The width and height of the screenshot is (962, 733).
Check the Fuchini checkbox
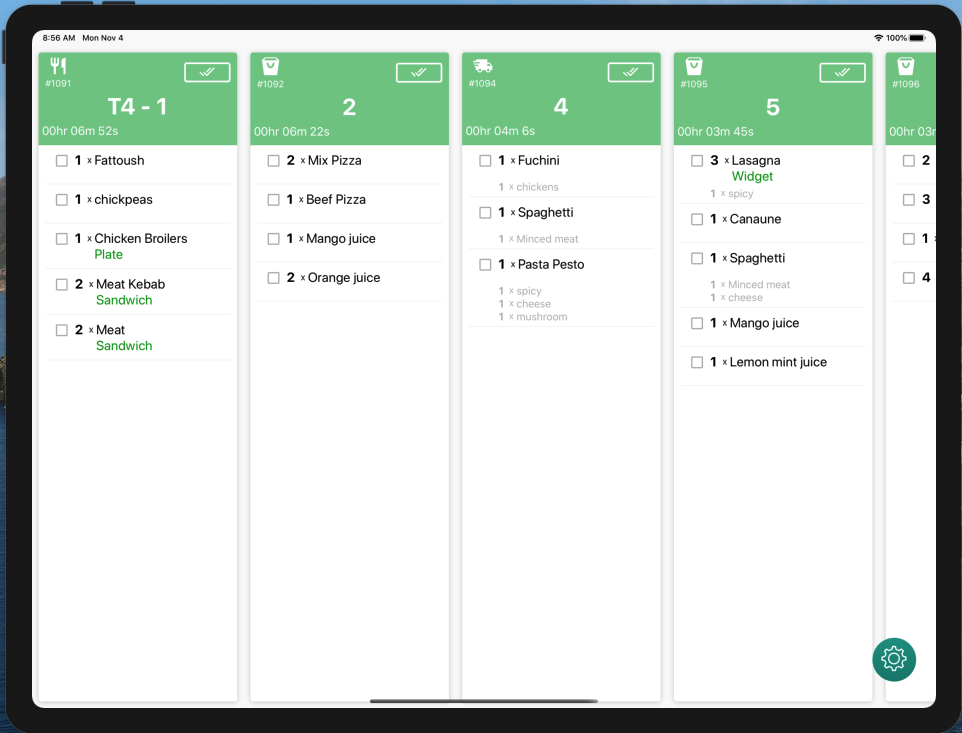tap(485, 161)
